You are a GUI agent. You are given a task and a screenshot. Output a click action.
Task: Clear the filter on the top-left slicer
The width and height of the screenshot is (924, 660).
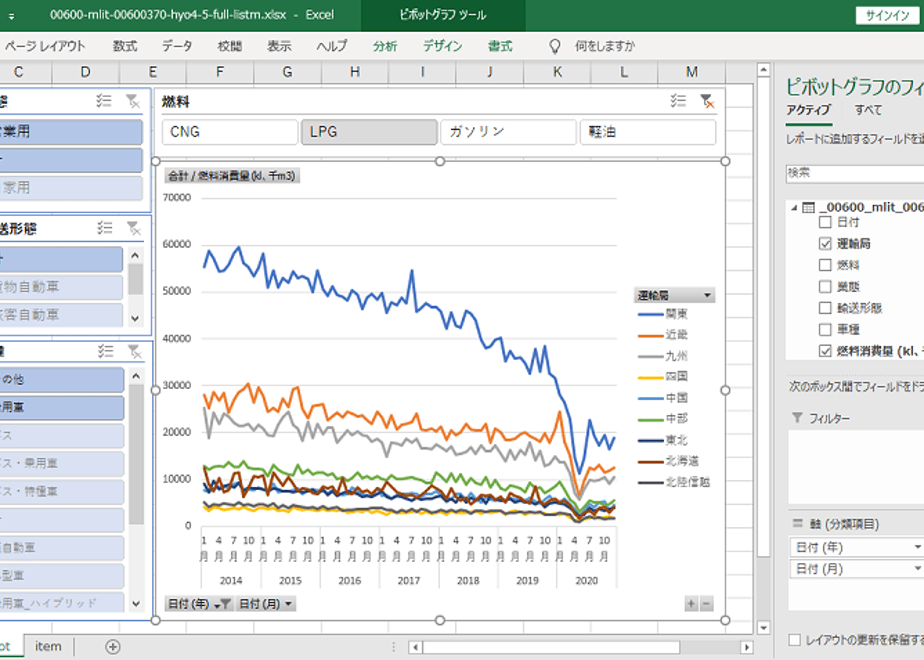click(133, 101)
